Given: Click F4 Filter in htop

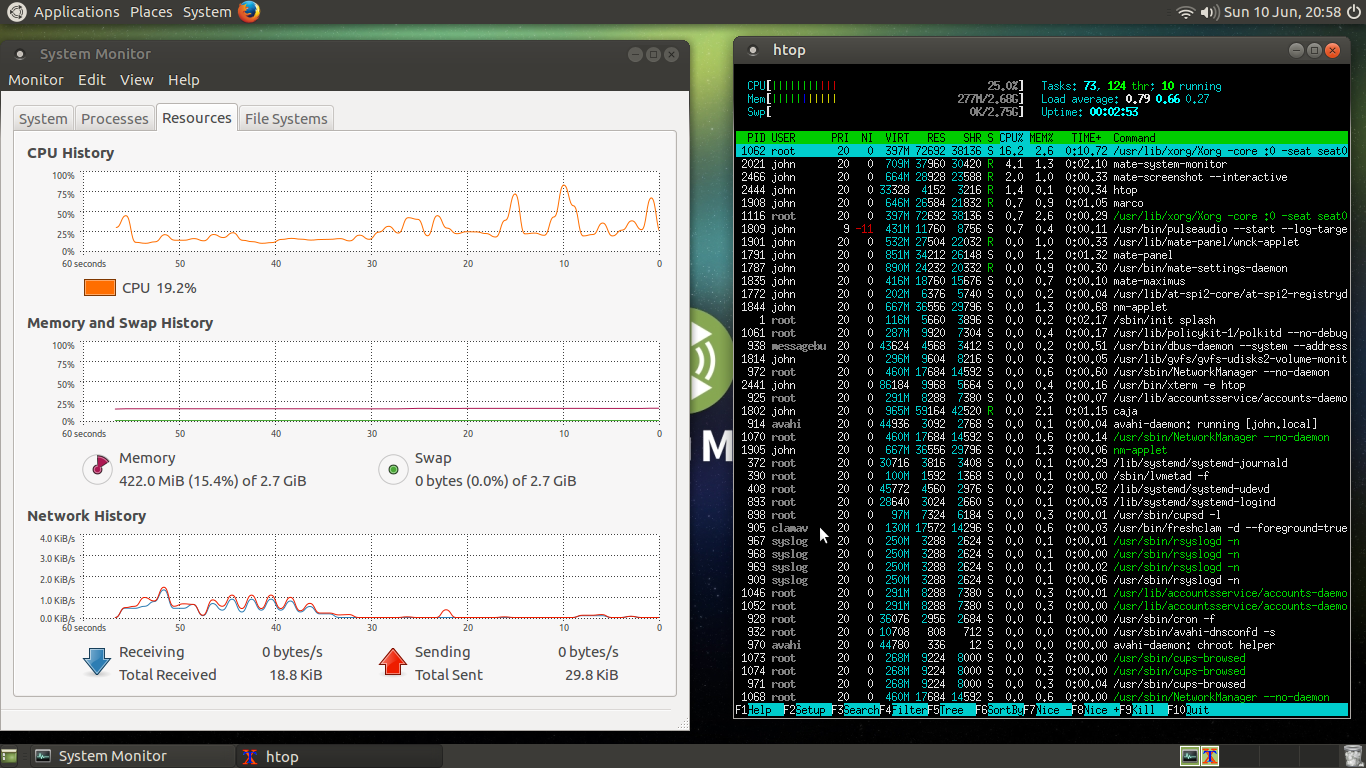Looking at the screenshot, I should pos(903,710).
